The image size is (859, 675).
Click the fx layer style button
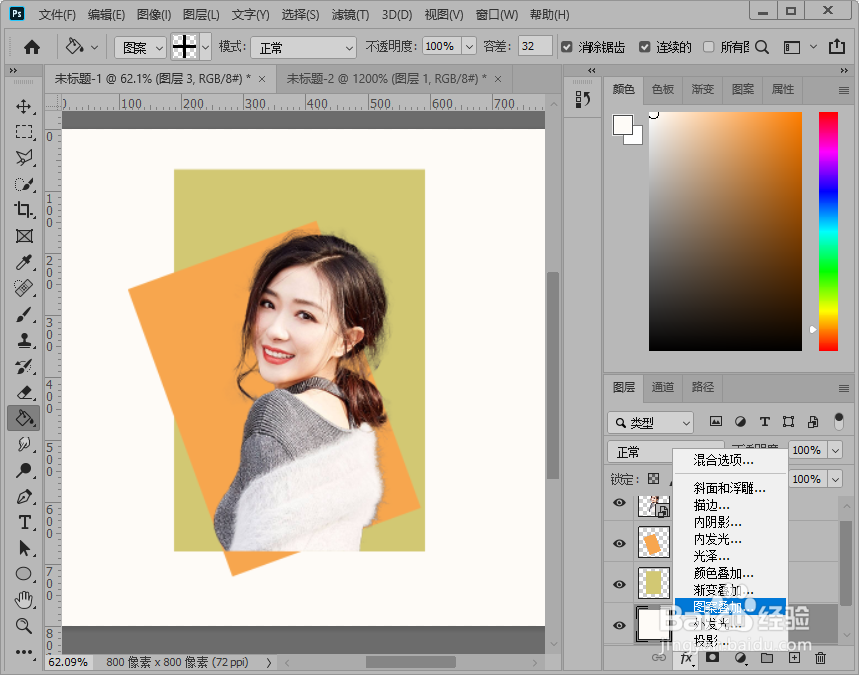pos(686,658)
